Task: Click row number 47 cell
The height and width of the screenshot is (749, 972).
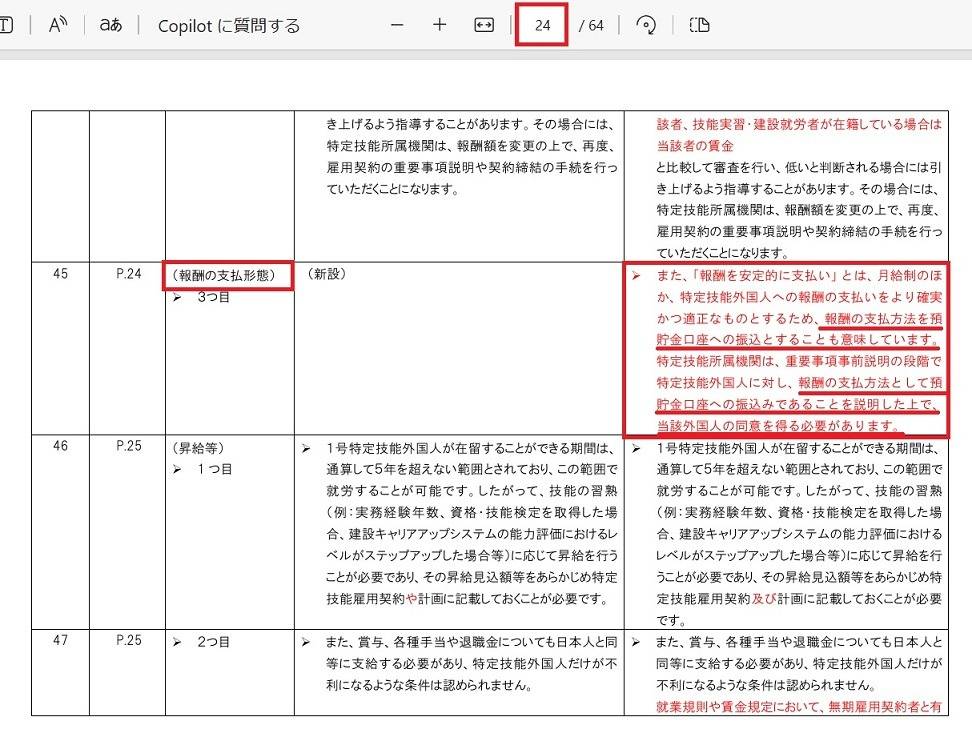Action: coord(60,641)
